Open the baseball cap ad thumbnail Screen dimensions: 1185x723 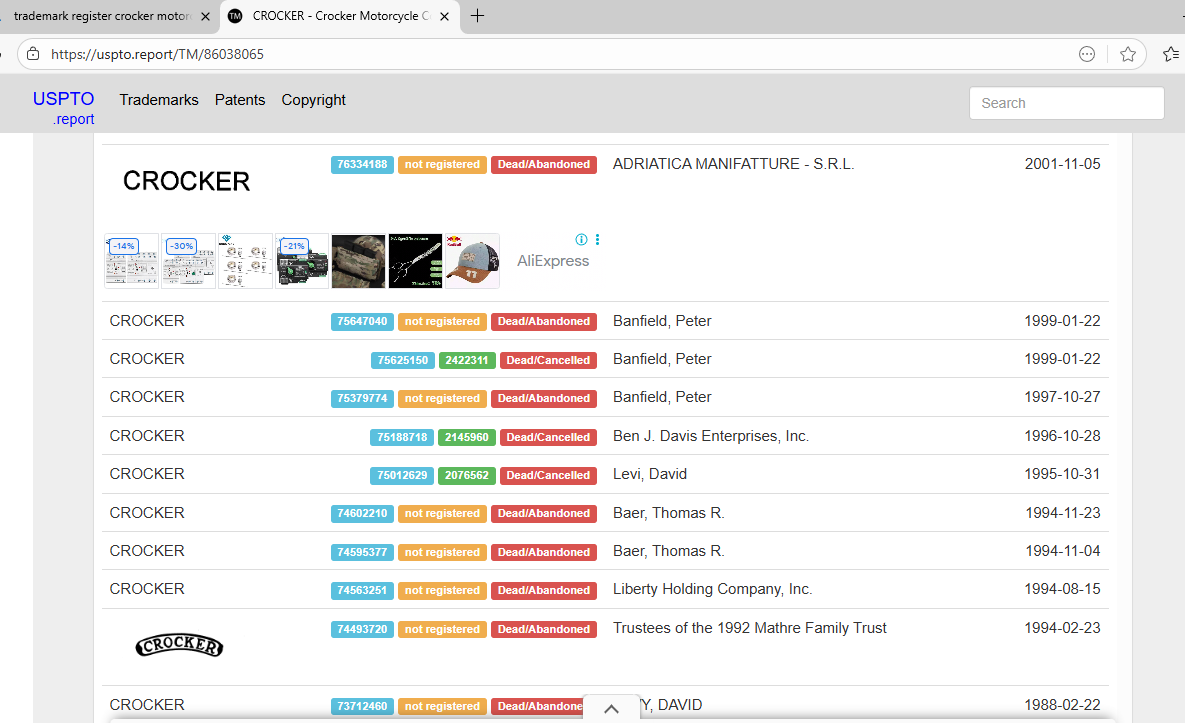click(472, 261)
